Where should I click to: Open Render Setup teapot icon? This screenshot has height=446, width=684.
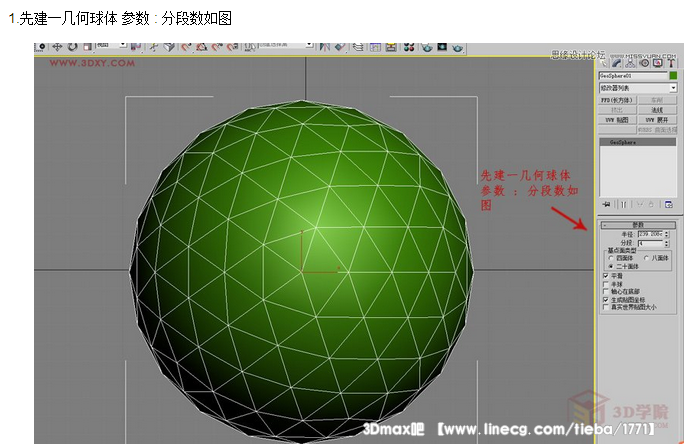click(x=427, y=47)
